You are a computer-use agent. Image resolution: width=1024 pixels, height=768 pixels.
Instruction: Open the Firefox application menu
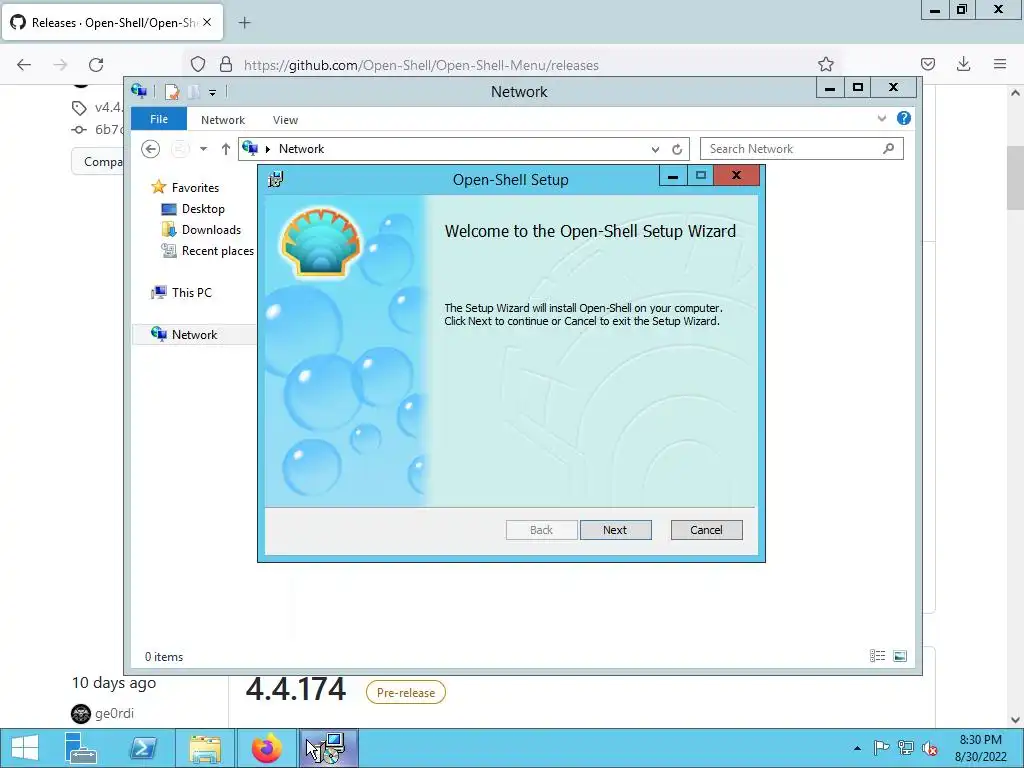coord(1000,64)
